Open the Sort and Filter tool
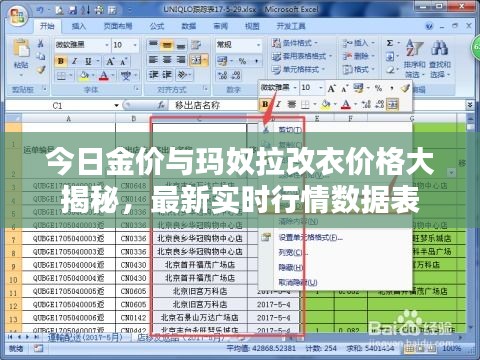The width and height of the screenshot is (480, 360). click(x=414, y=58)
